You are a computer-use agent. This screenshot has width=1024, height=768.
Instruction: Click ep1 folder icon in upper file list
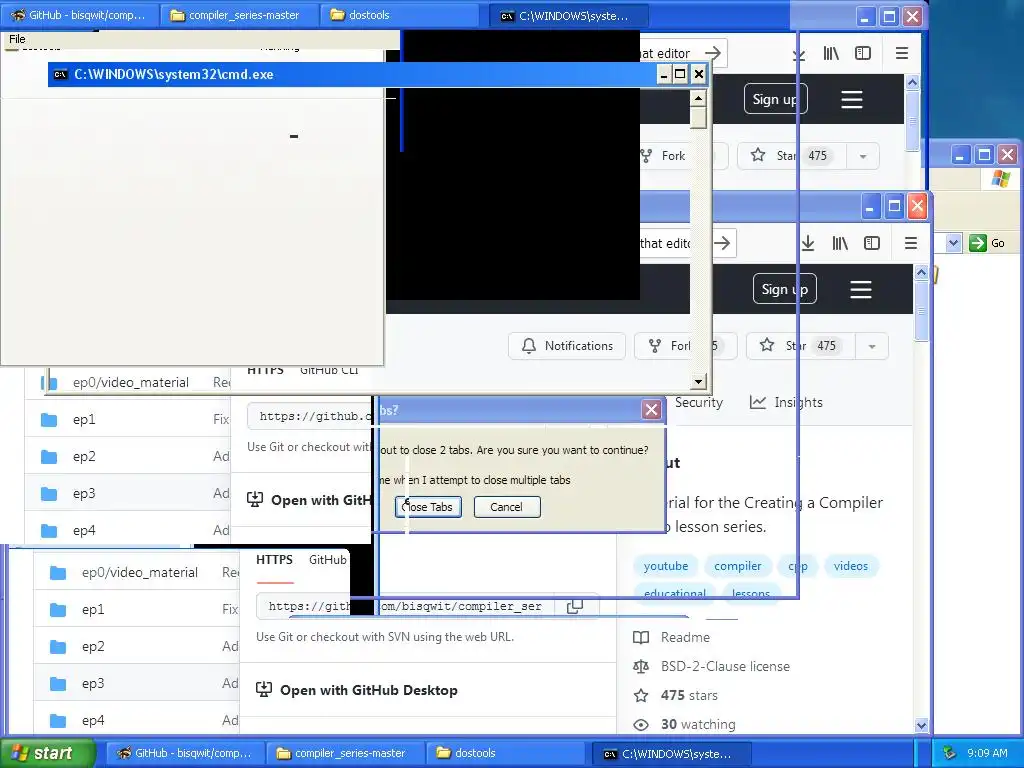(x=49, y=420)
